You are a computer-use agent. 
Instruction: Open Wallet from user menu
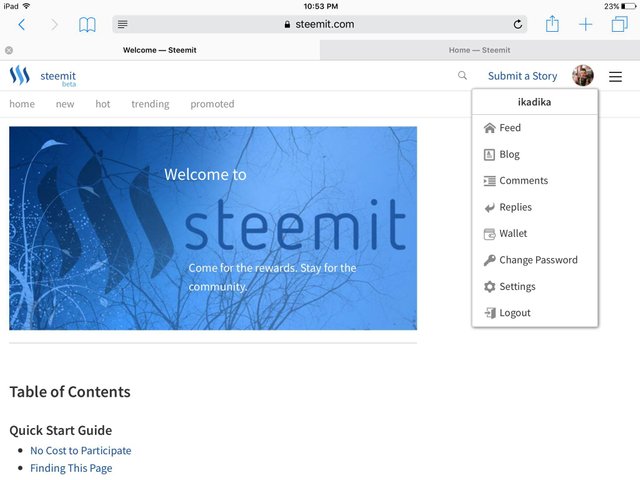tap(535, 233)
